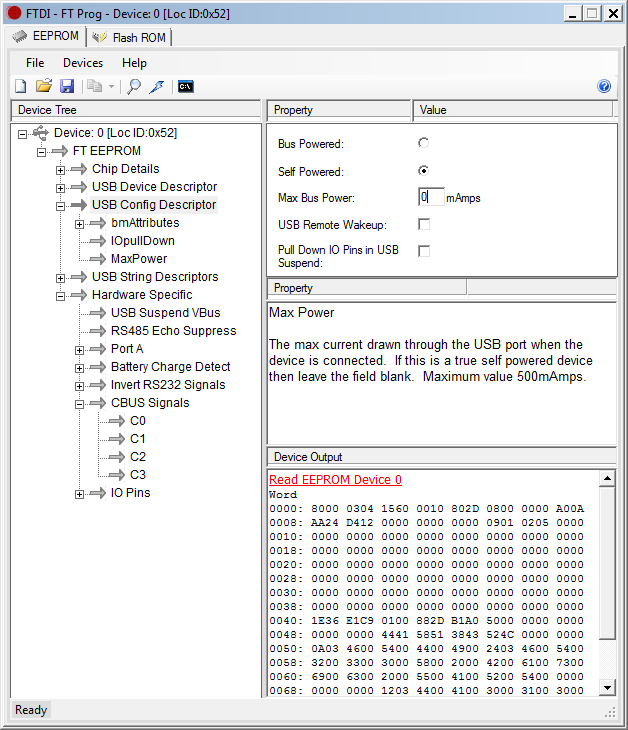Viewport: 628px width, 730px height.
Task: Click the Device Output scroll down arrow
Action: coord(607,687)
